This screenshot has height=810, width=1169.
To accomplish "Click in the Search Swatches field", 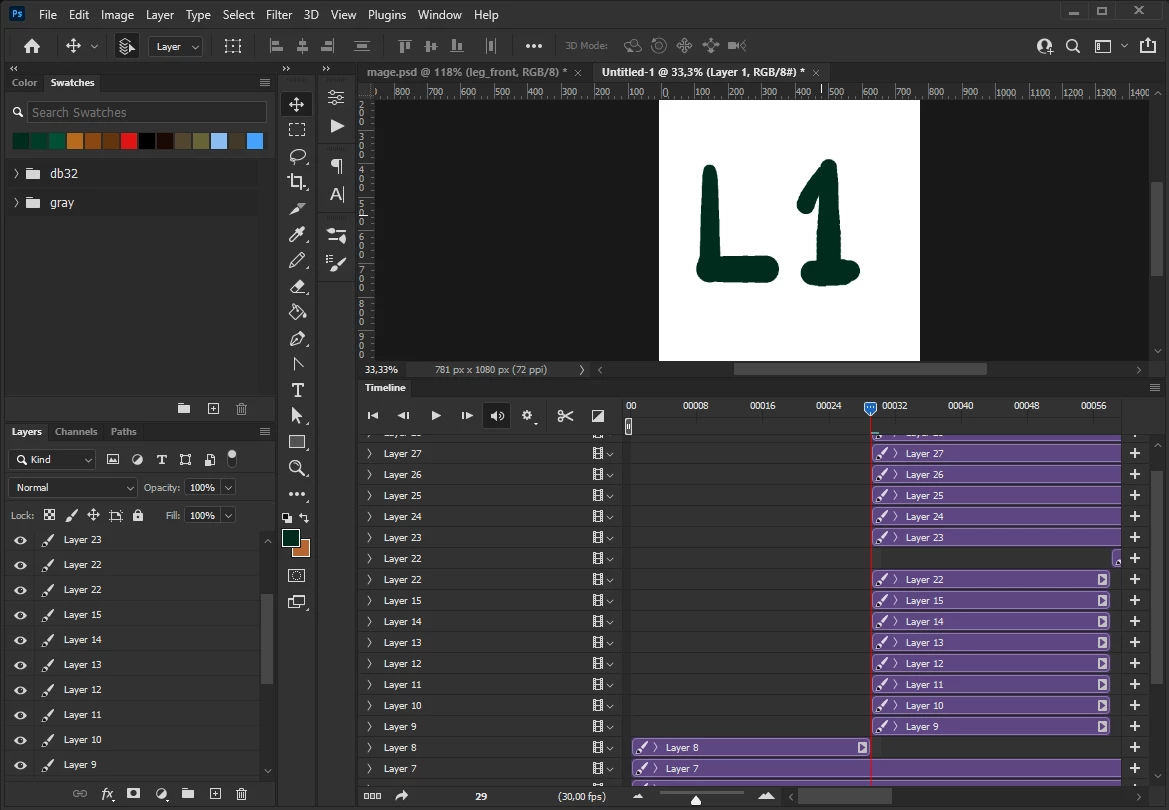I will 147,112.
